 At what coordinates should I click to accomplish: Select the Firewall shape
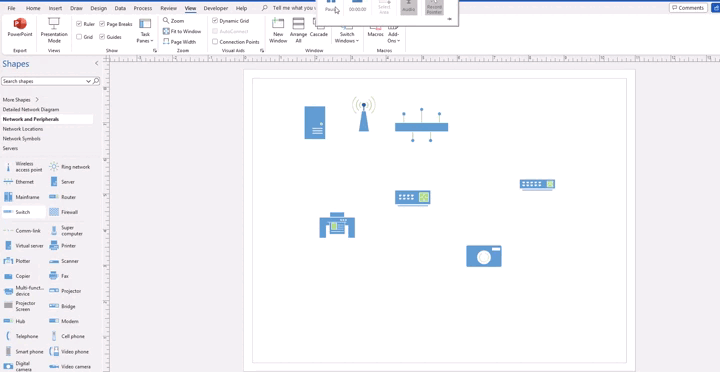tap(64, 212)
